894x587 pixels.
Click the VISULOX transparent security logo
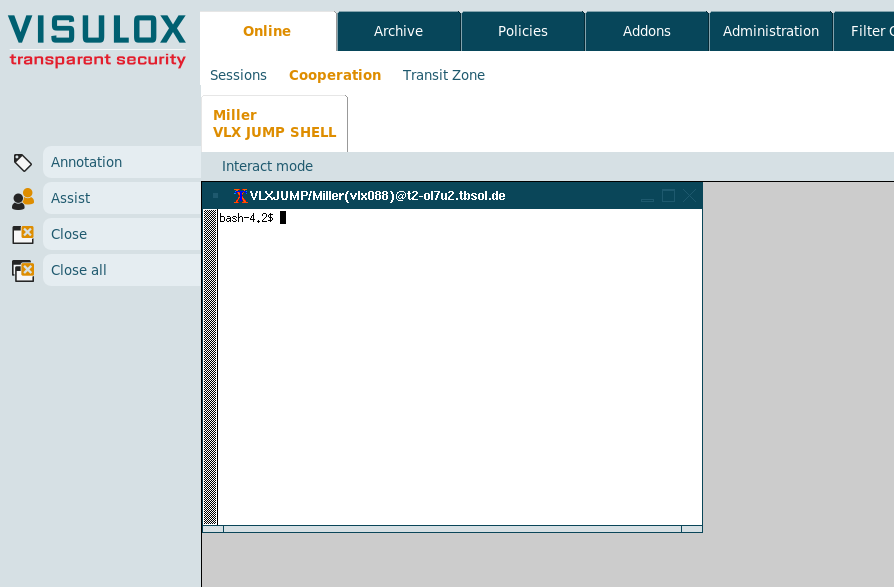tap(97, 40)
